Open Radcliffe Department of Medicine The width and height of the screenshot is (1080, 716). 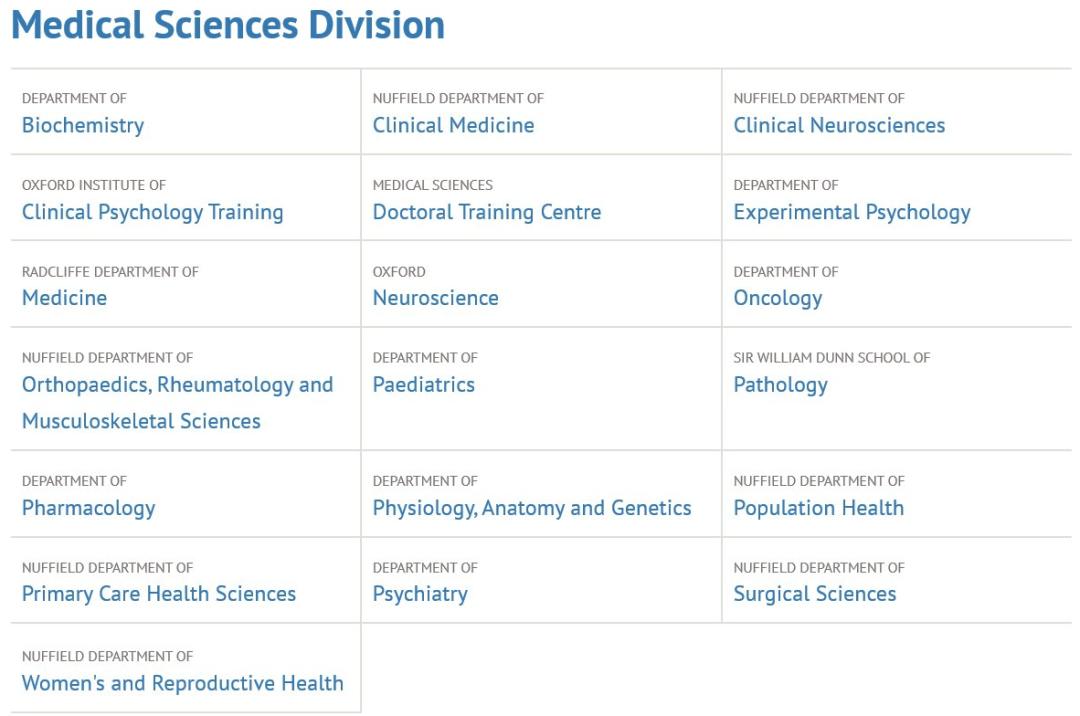coord(64,298)
